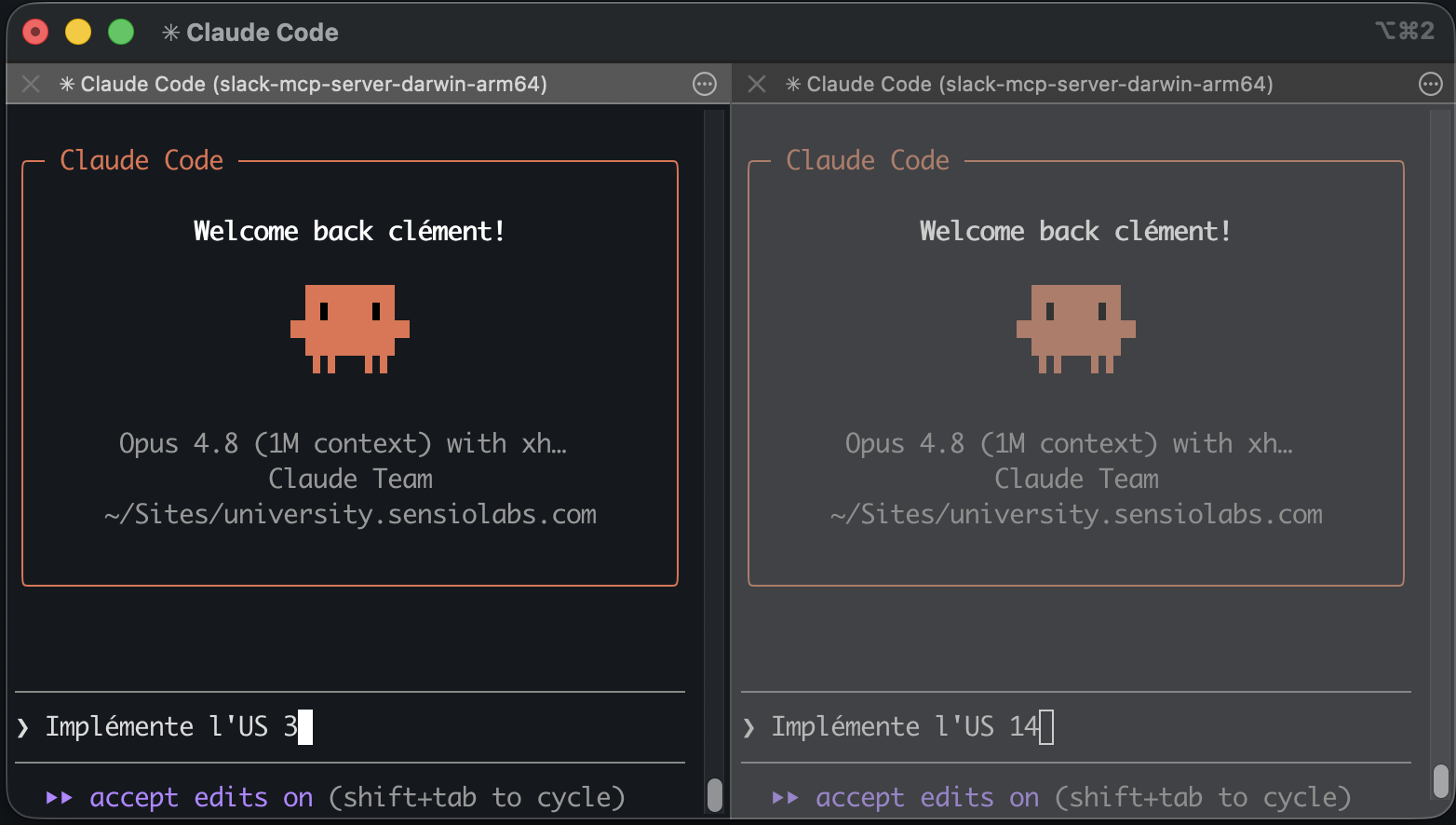
Task: Click the red close window button
Action: tap(35, 33)
